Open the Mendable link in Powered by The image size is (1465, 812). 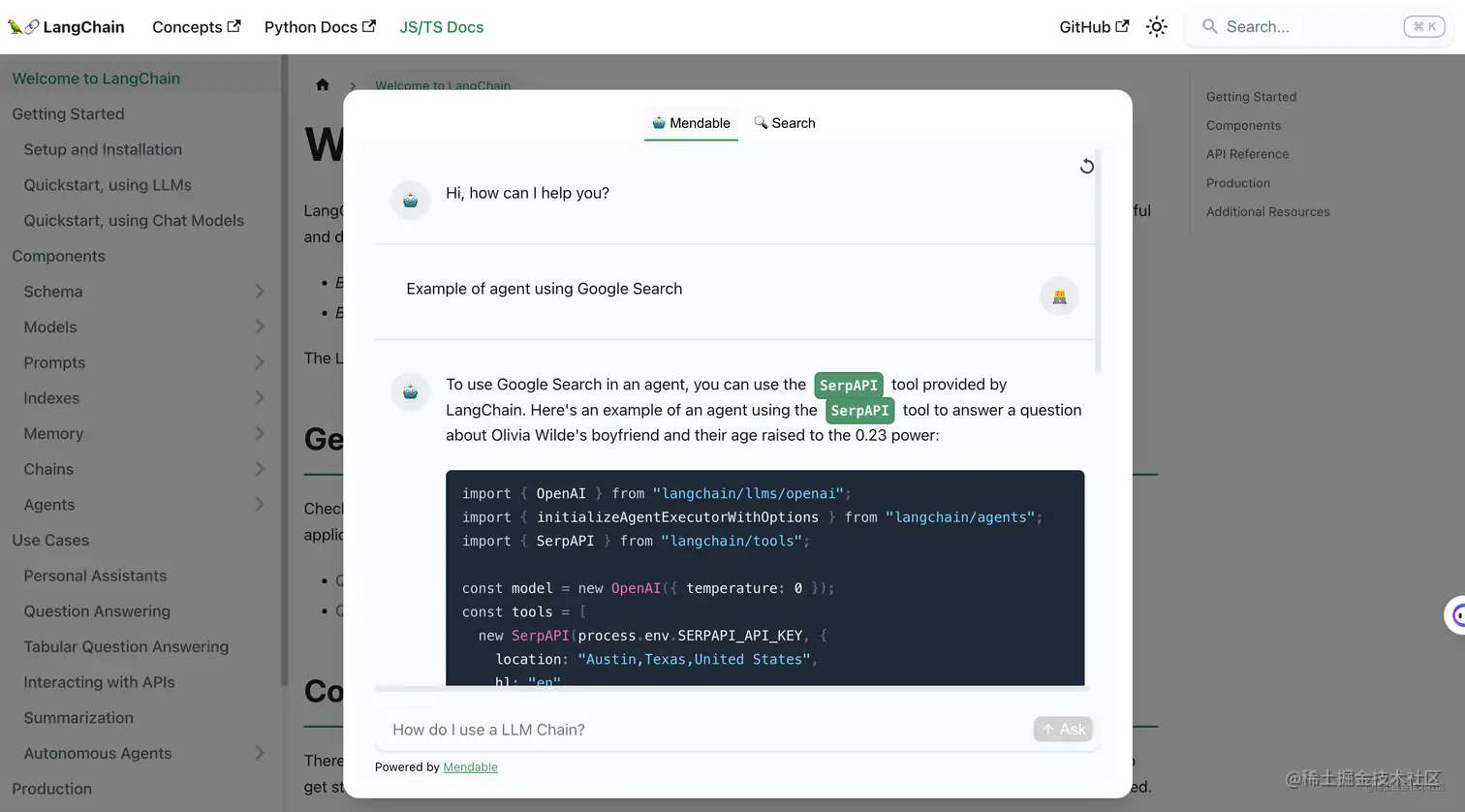tap(470, 766)
